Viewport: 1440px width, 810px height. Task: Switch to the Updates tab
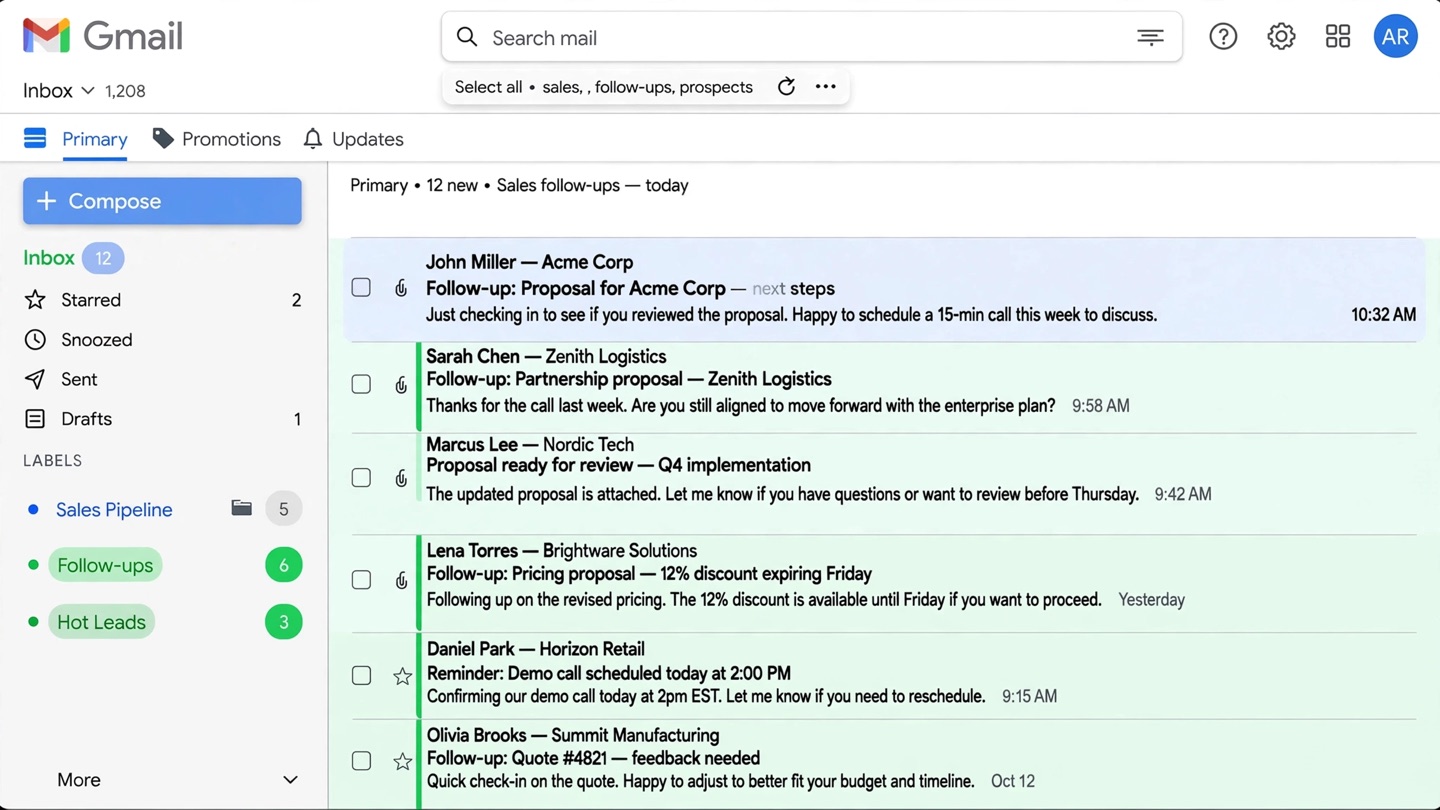(x=367, y=139)
